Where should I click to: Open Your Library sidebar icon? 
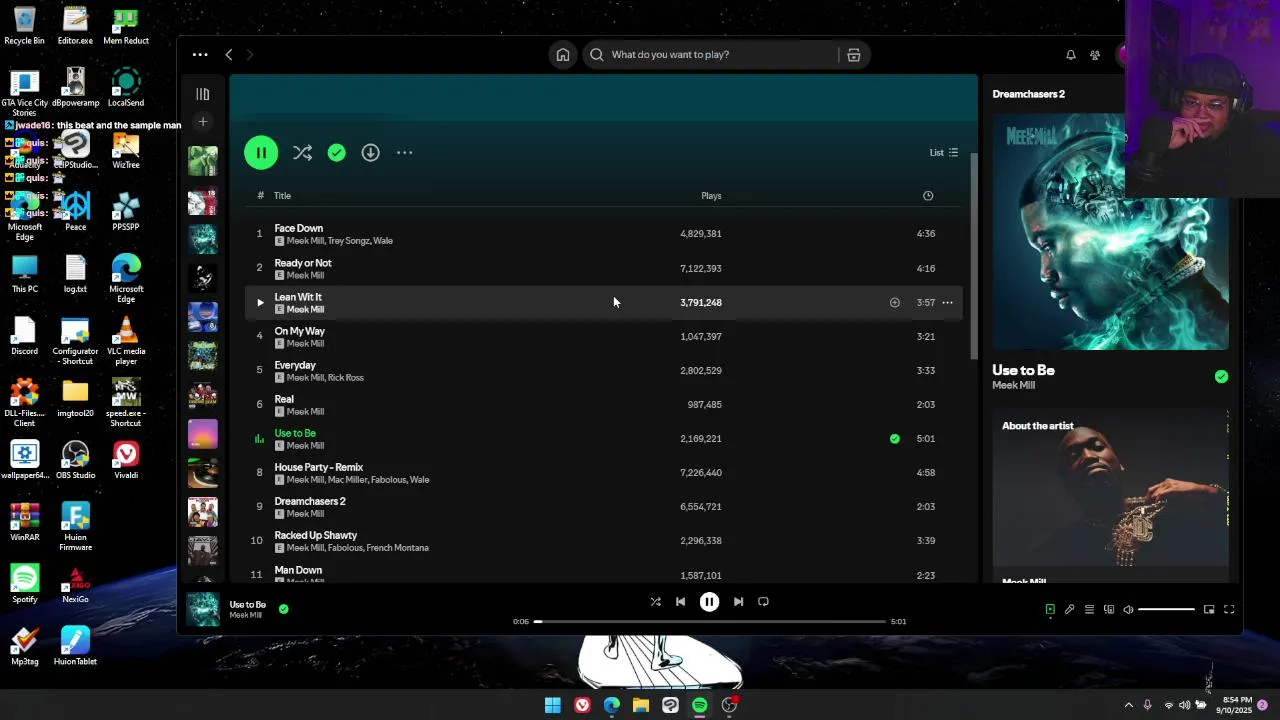click(203, 94)
